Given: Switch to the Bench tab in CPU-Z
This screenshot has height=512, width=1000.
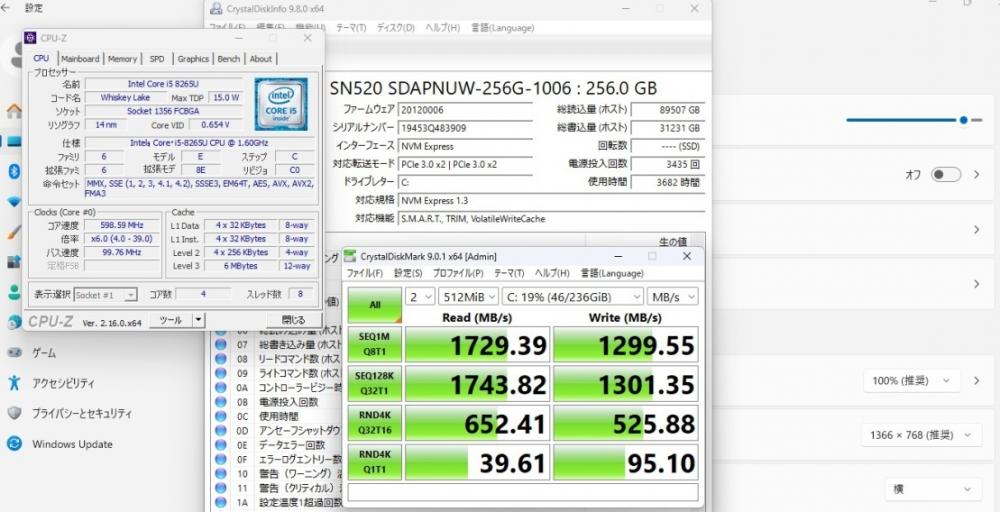Looking at the screenshot, I should pyautogui.click(x=228, y=59).
